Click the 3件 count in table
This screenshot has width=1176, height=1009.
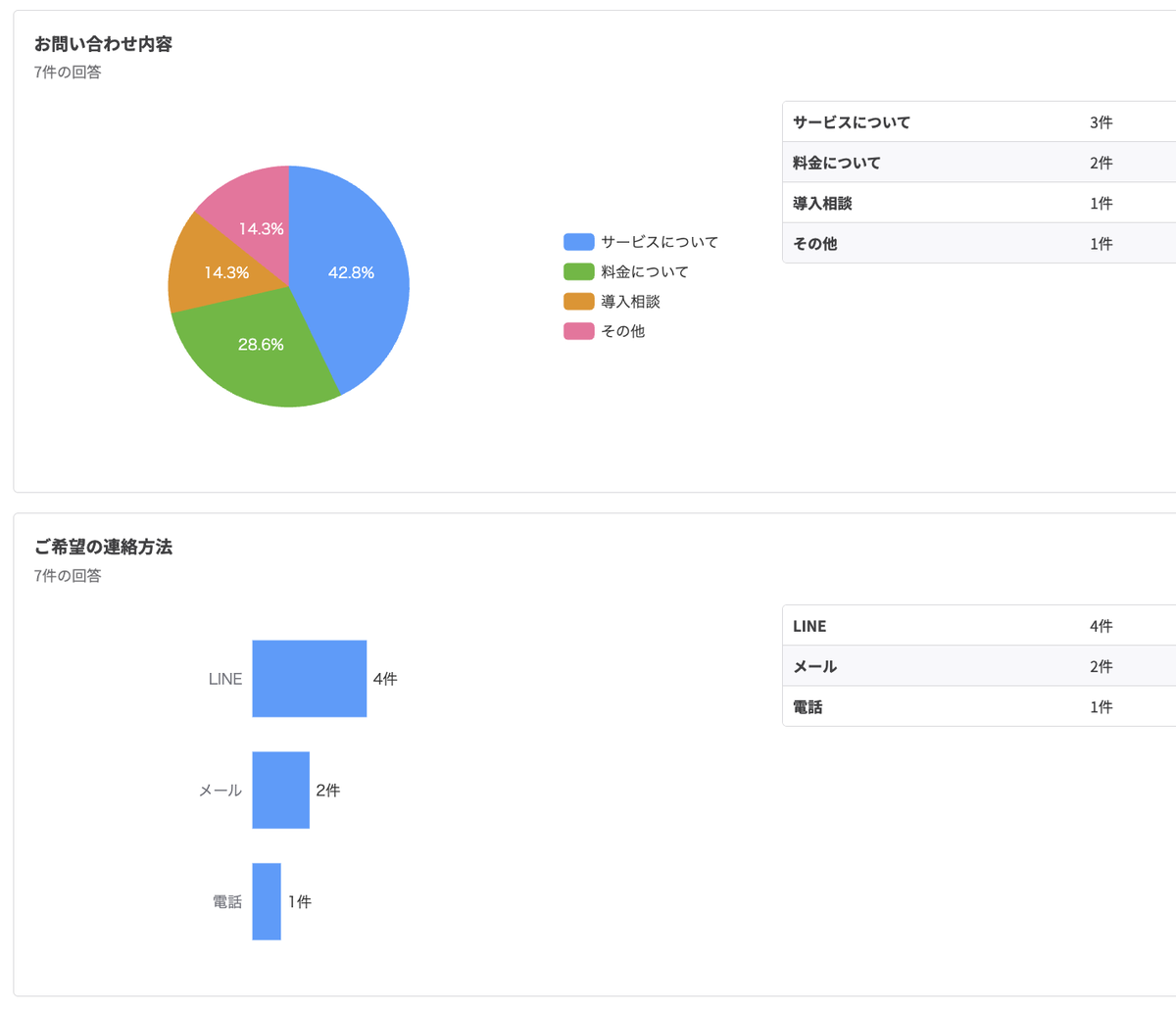pos(1102,122)
